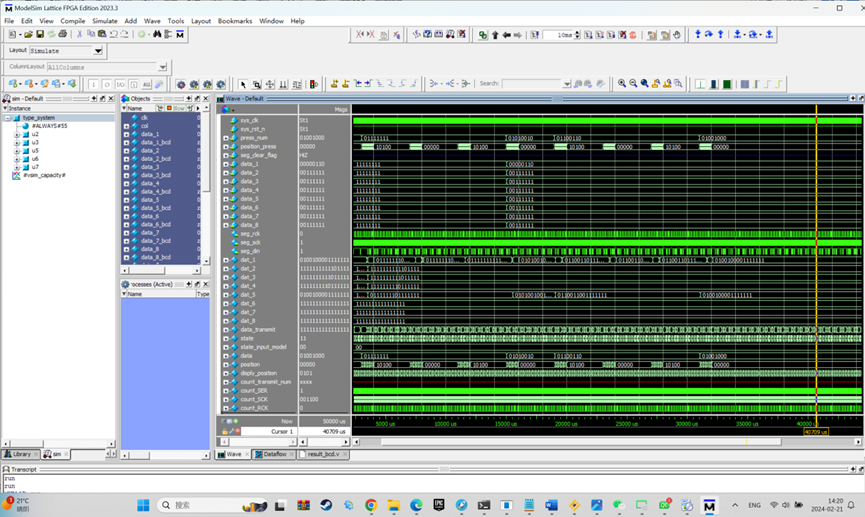Click the Objects panel vertical scrollbar
Viewport: 865px width, 517px height.
(x=206, y=184)
